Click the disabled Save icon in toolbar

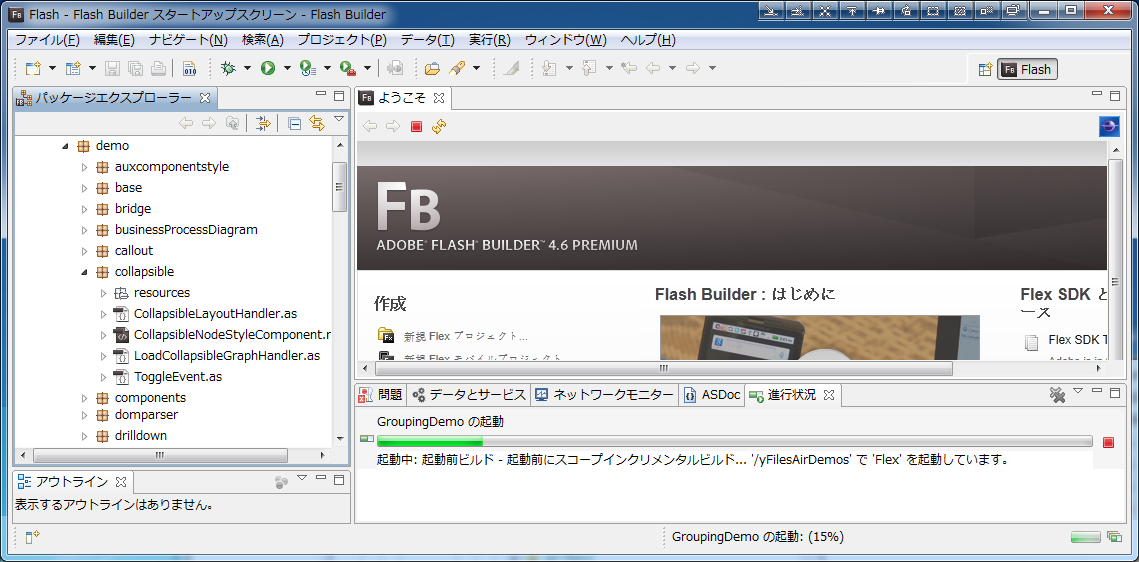point(112,68)
